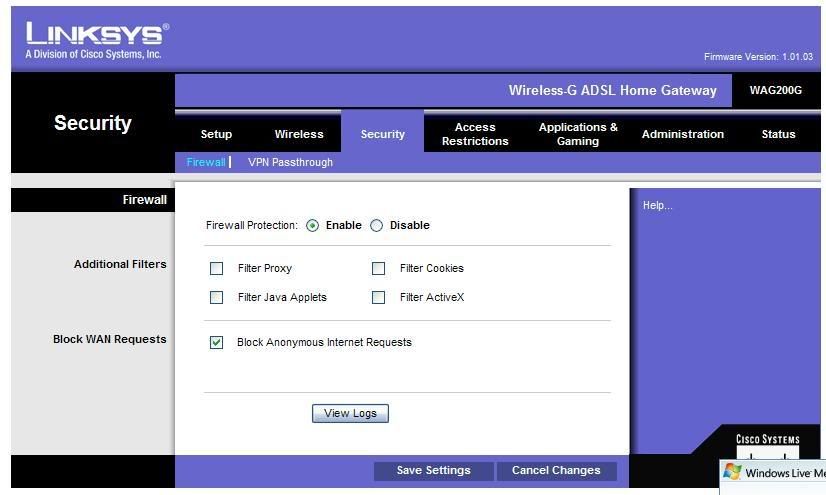The image size is (826, 495).
Task: Click the View Logs button
Action: coord(350,413)
